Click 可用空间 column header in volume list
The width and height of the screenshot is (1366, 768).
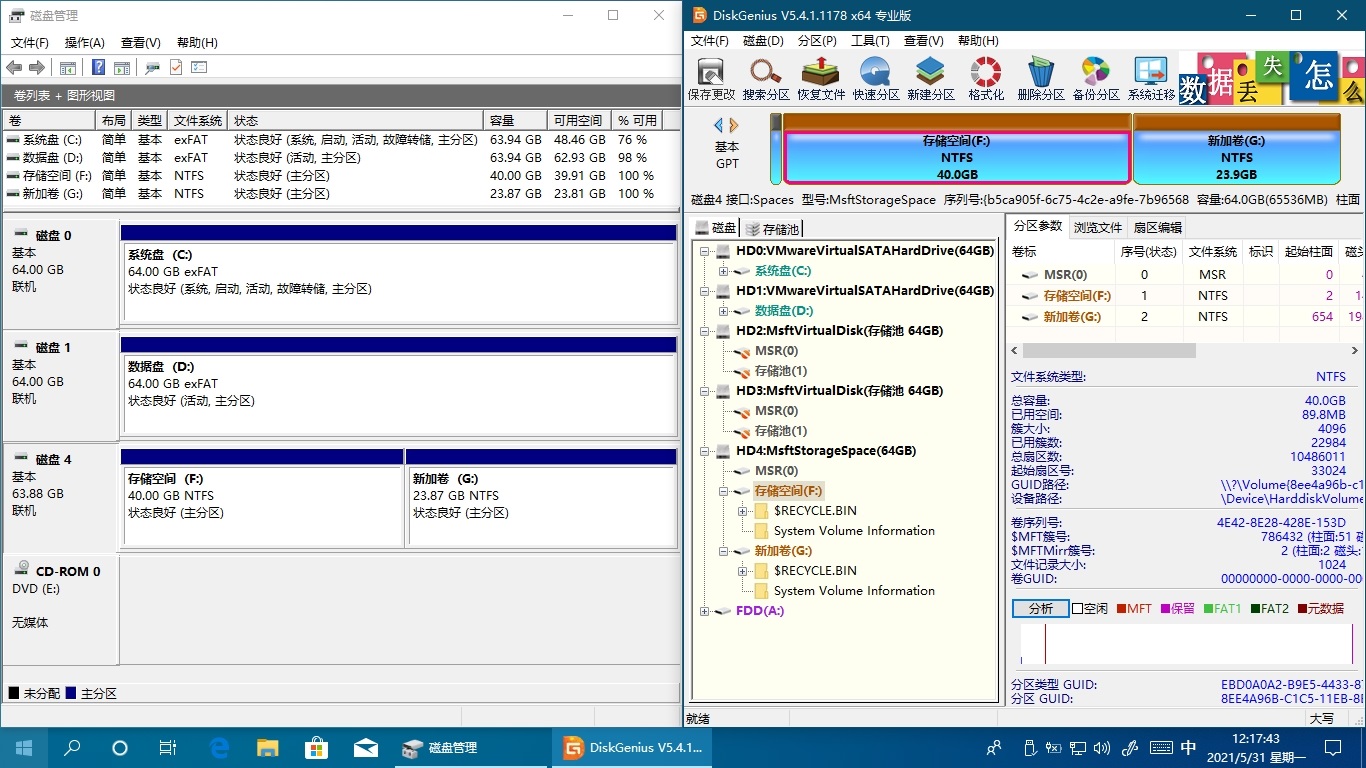pyautogui.click(x=580, y=120)
